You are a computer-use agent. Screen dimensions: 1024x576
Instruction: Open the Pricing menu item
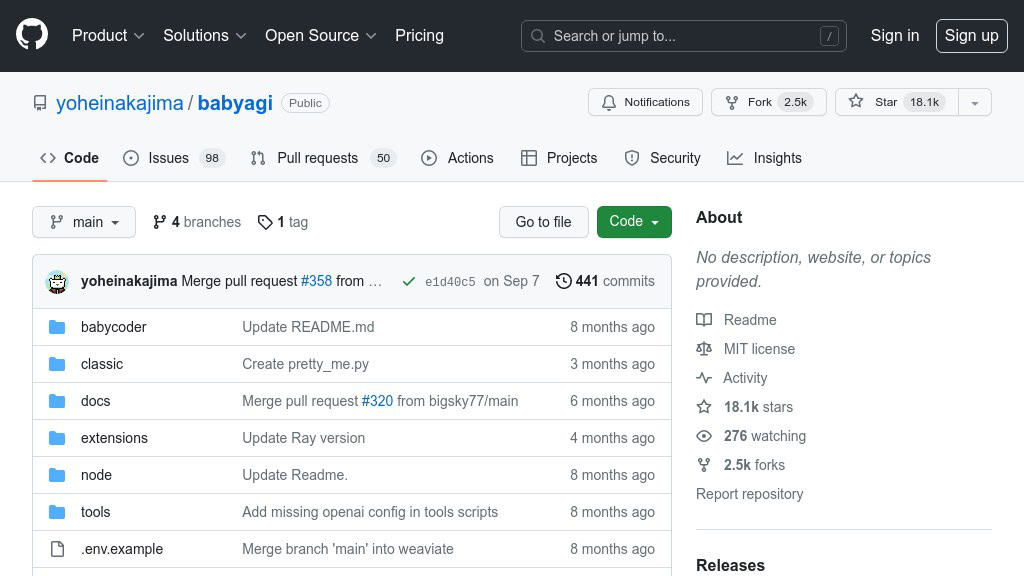pyautogui.click(x=419, y=35)
